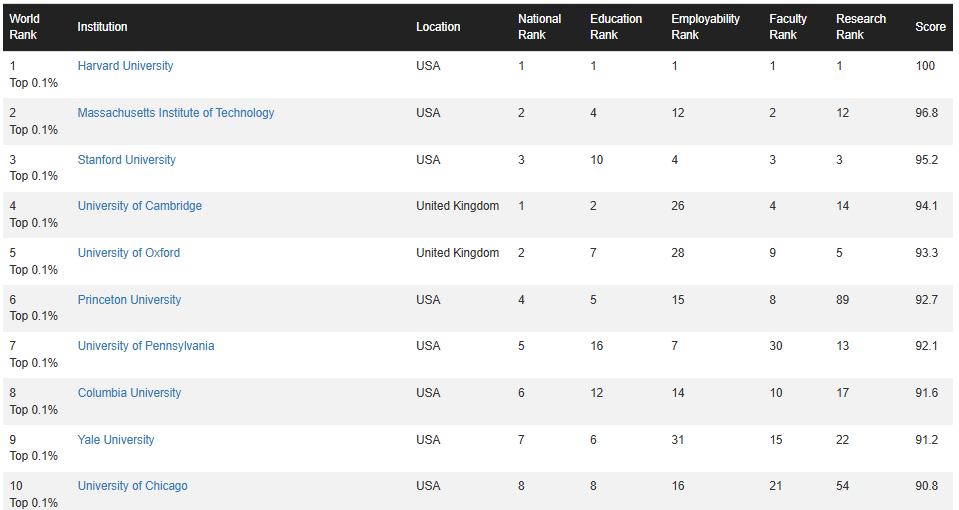This screenshot has height=510, width=959.
Task: Select Columbia's score 91.6
Action: tap(927, 393)
